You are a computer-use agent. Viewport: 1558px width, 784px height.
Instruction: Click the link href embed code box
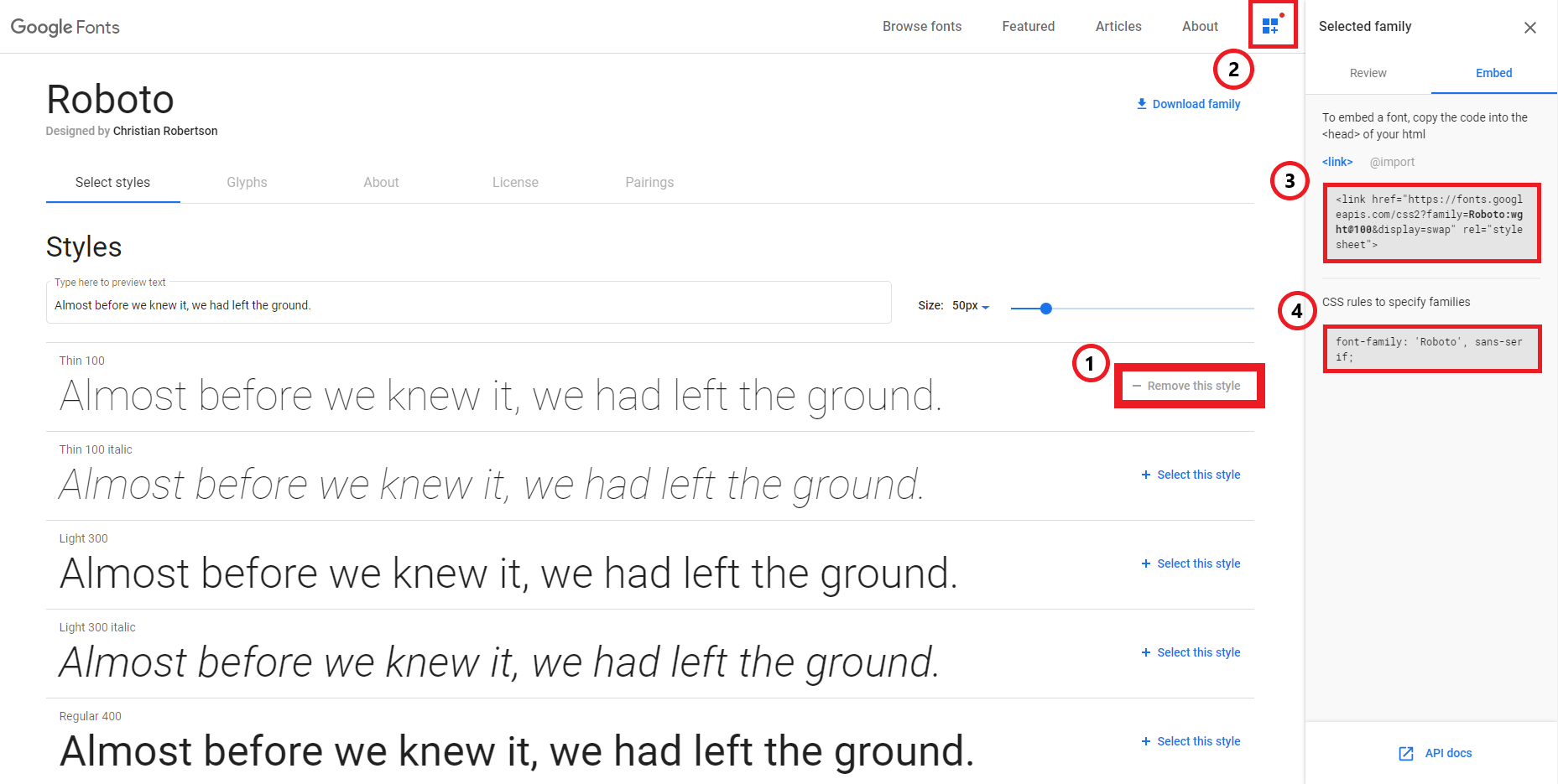1432,222
